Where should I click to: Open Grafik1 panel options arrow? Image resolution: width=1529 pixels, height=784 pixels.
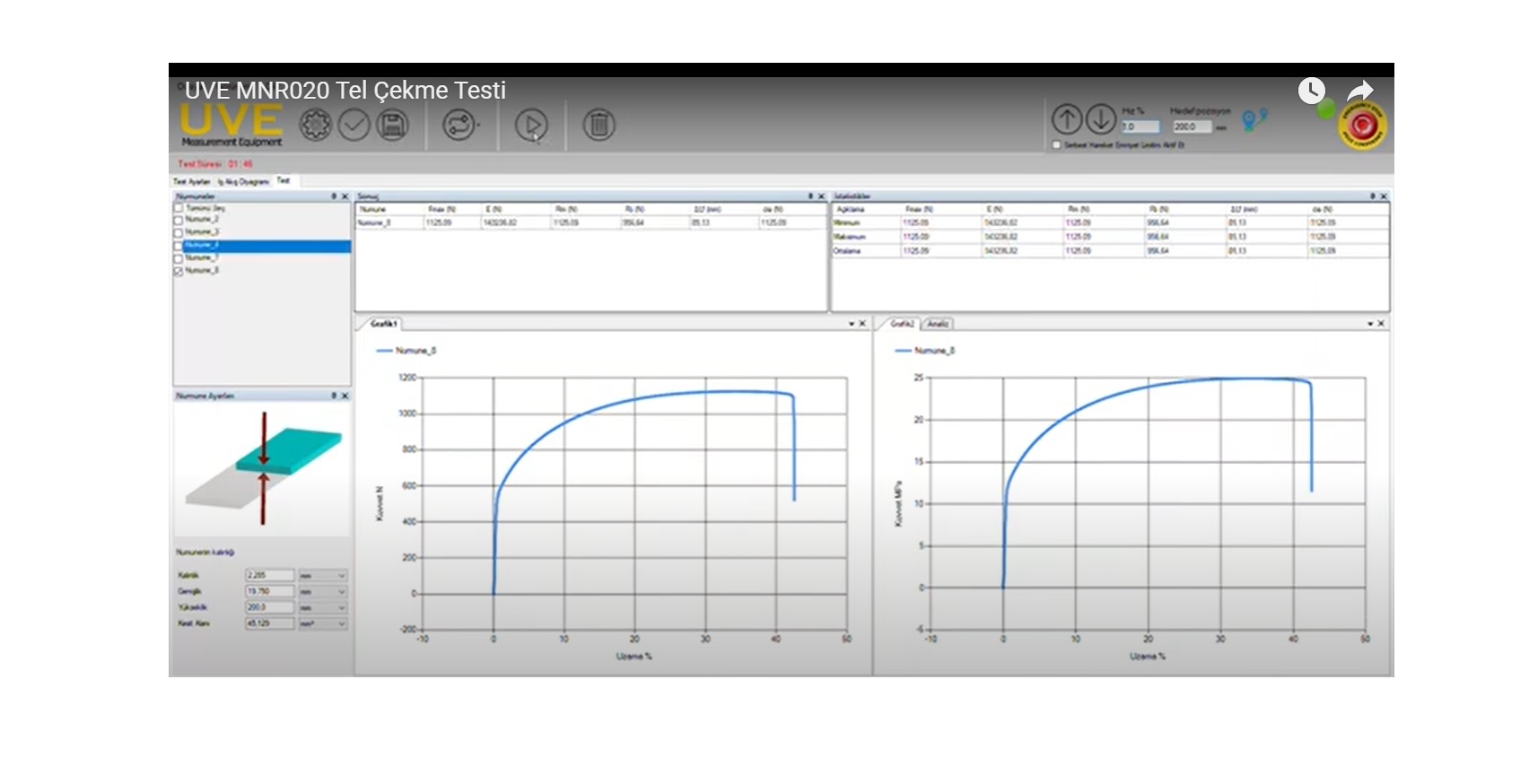click(852, 323)
